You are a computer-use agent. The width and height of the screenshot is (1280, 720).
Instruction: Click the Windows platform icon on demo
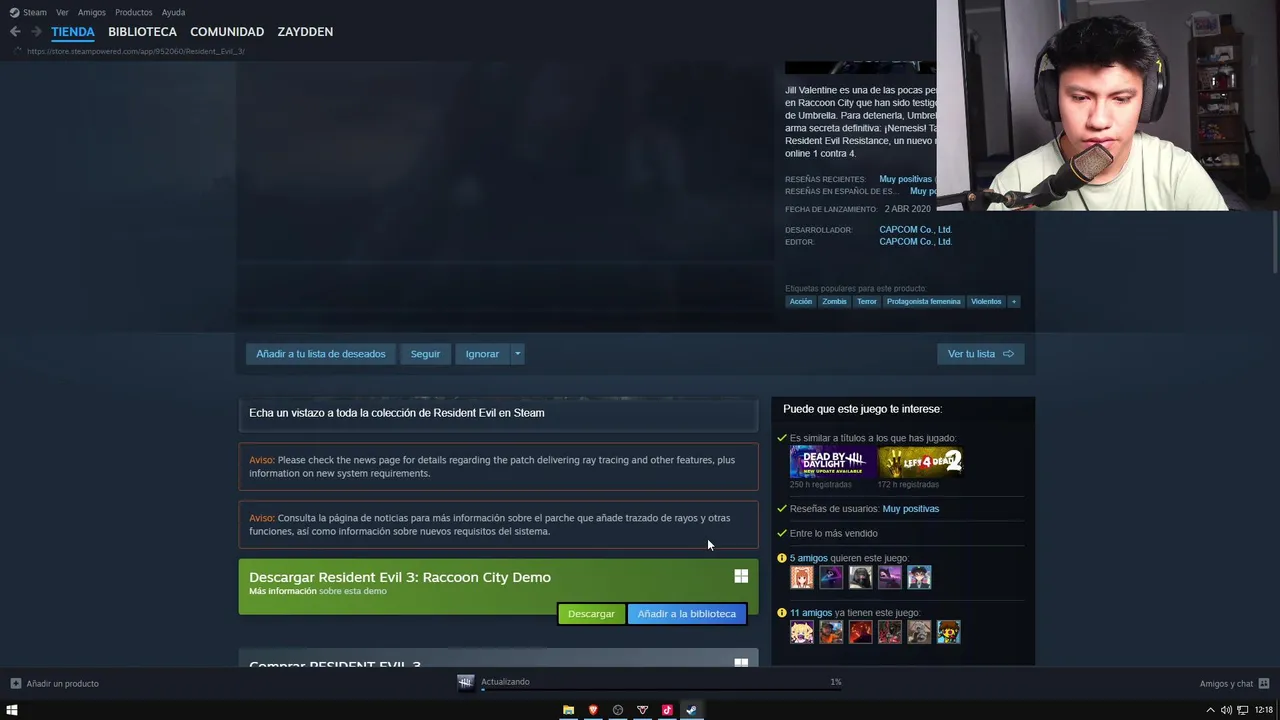coord(741,576)
